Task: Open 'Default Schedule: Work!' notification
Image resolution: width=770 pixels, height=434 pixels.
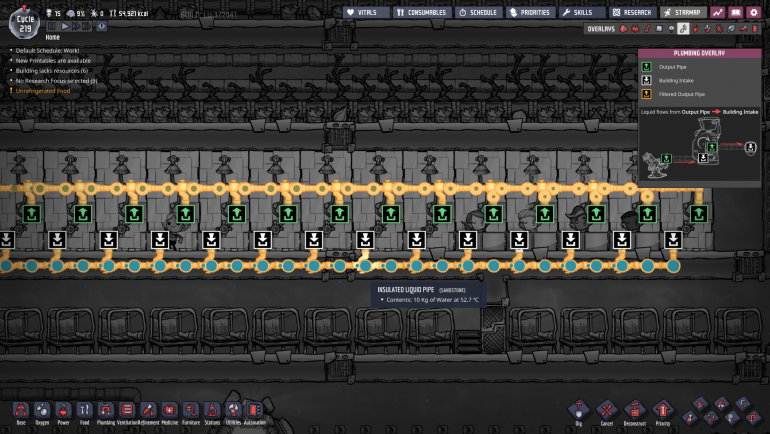Action: [x=47, y=51]
